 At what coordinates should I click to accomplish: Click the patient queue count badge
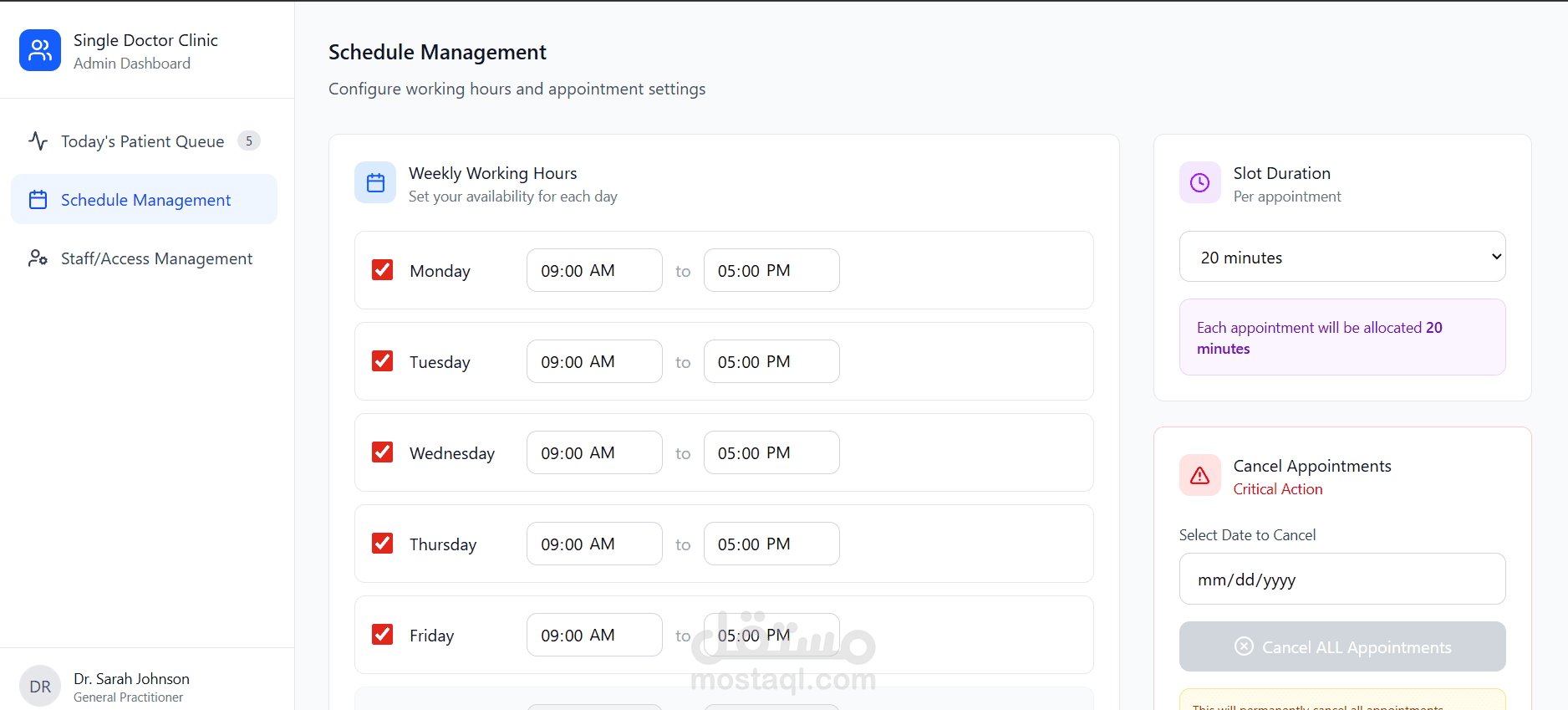(x=248, y=140)
